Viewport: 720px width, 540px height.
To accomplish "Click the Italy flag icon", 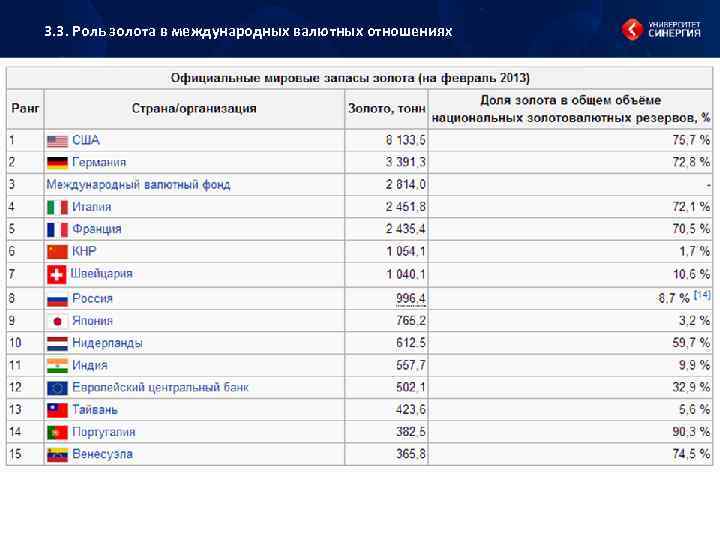I will tap(57, 208).
